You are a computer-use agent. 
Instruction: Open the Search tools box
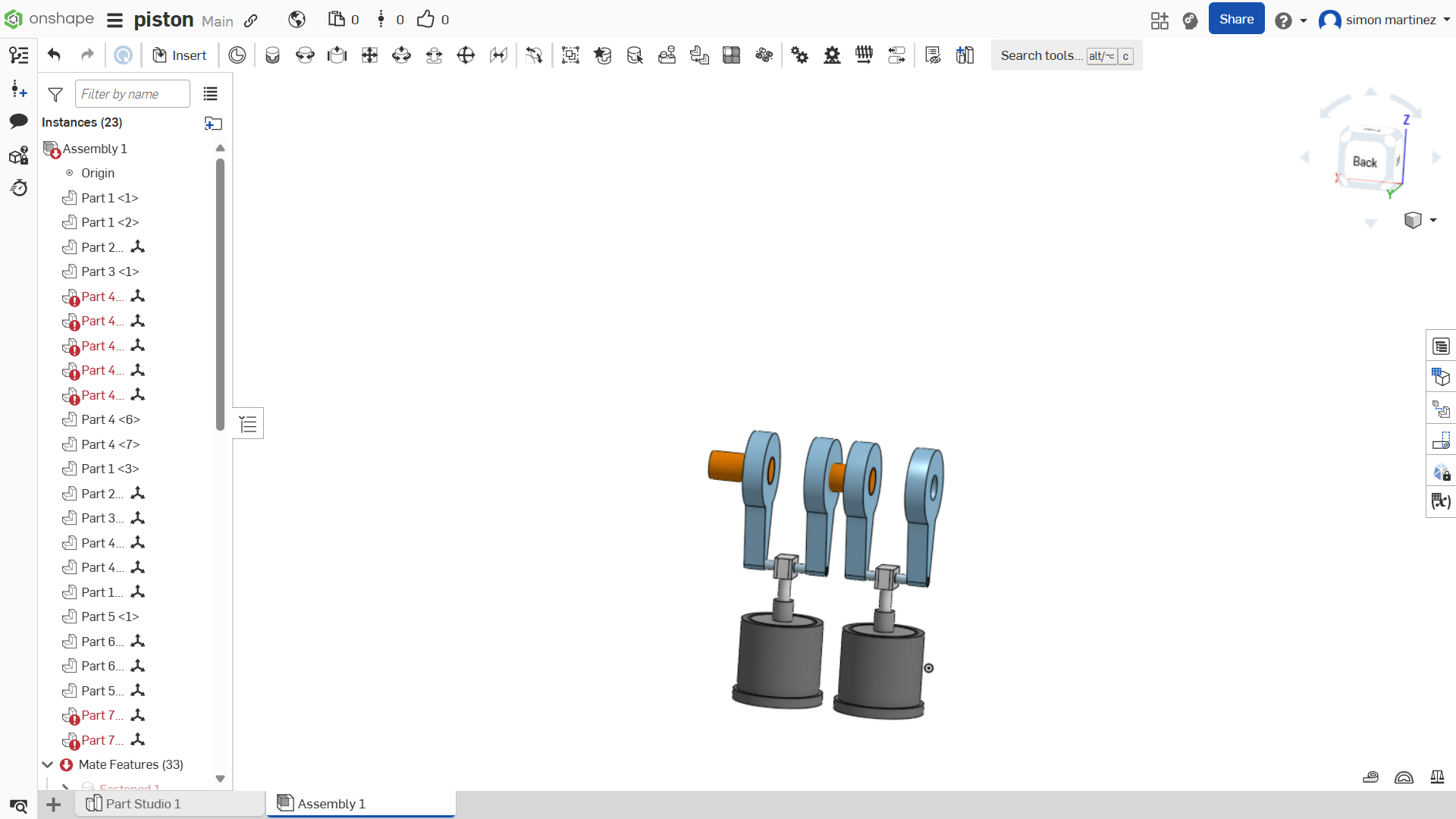(x=1066, y=55)
